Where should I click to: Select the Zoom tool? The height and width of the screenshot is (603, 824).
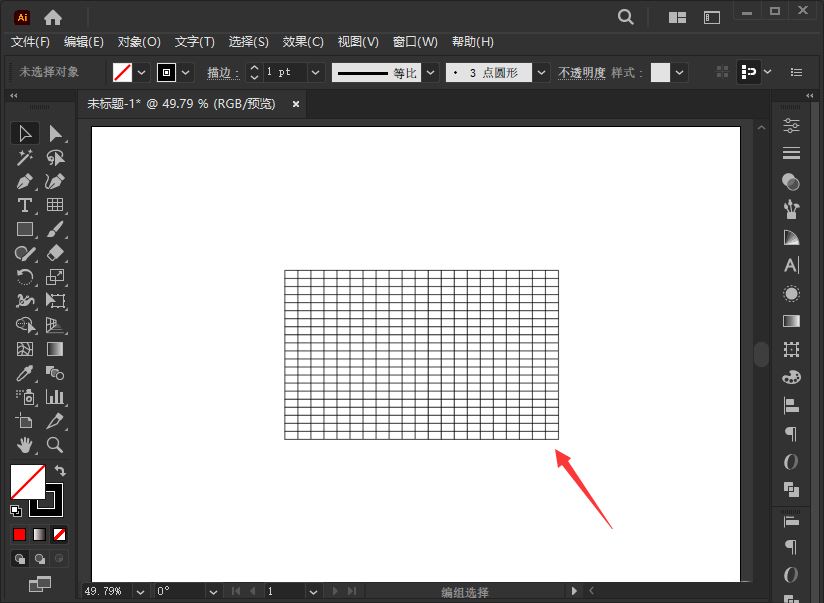coord(56,446)
